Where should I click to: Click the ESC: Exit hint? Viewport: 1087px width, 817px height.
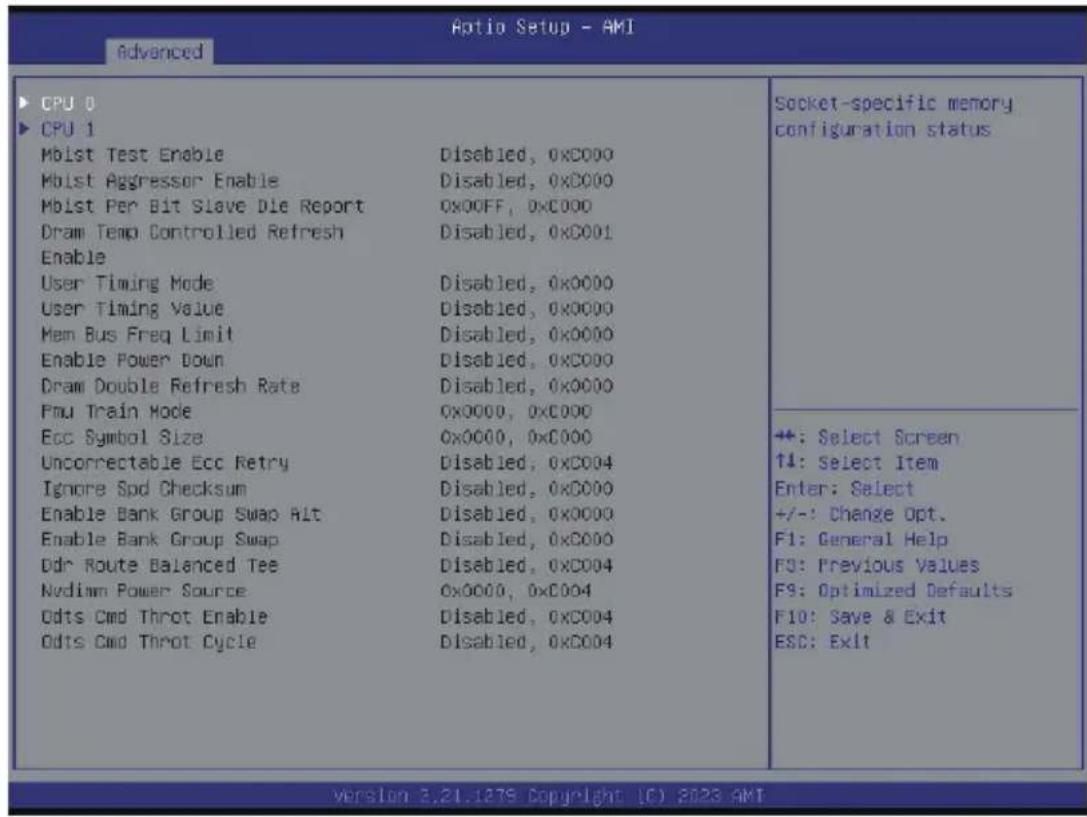pos(822,642)
